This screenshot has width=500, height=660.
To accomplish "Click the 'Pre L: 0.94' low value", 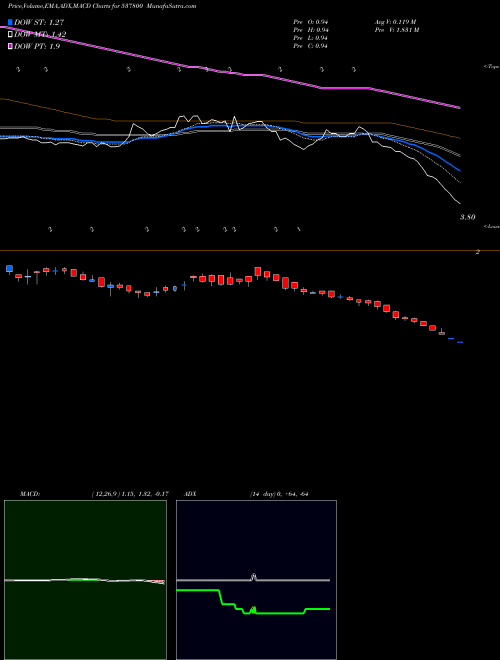I will (311, 38).
